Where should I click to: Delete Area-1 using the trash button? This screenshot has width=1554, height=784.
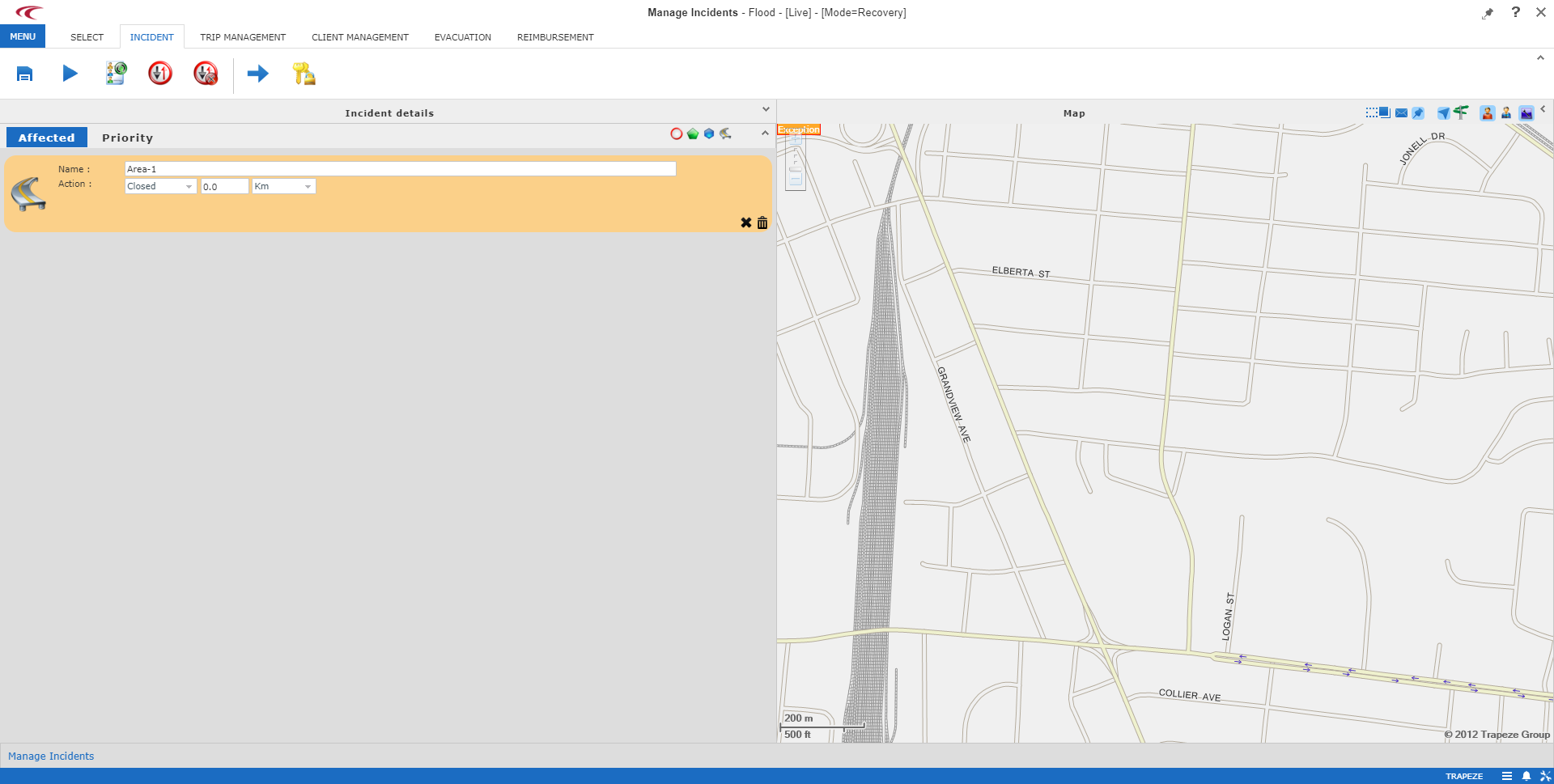(x=762, y=222)
